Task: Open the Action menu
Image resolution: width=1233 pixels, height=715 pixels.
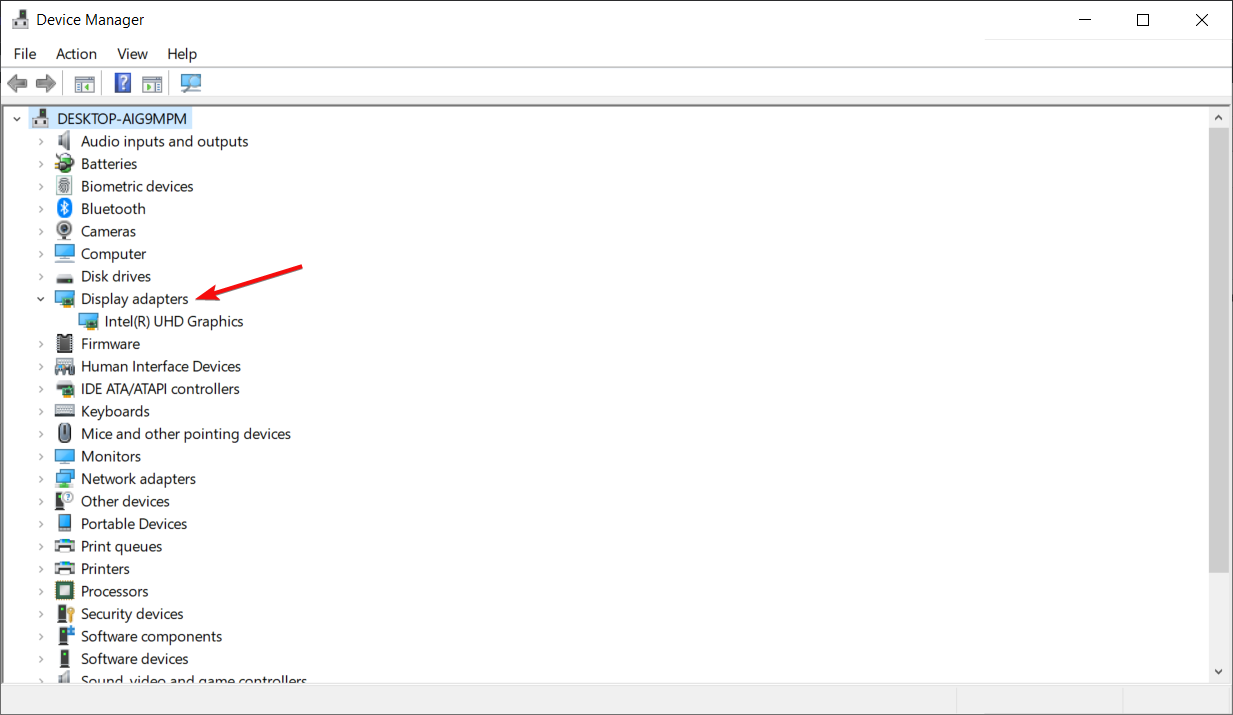Action: tap(76, 53)
